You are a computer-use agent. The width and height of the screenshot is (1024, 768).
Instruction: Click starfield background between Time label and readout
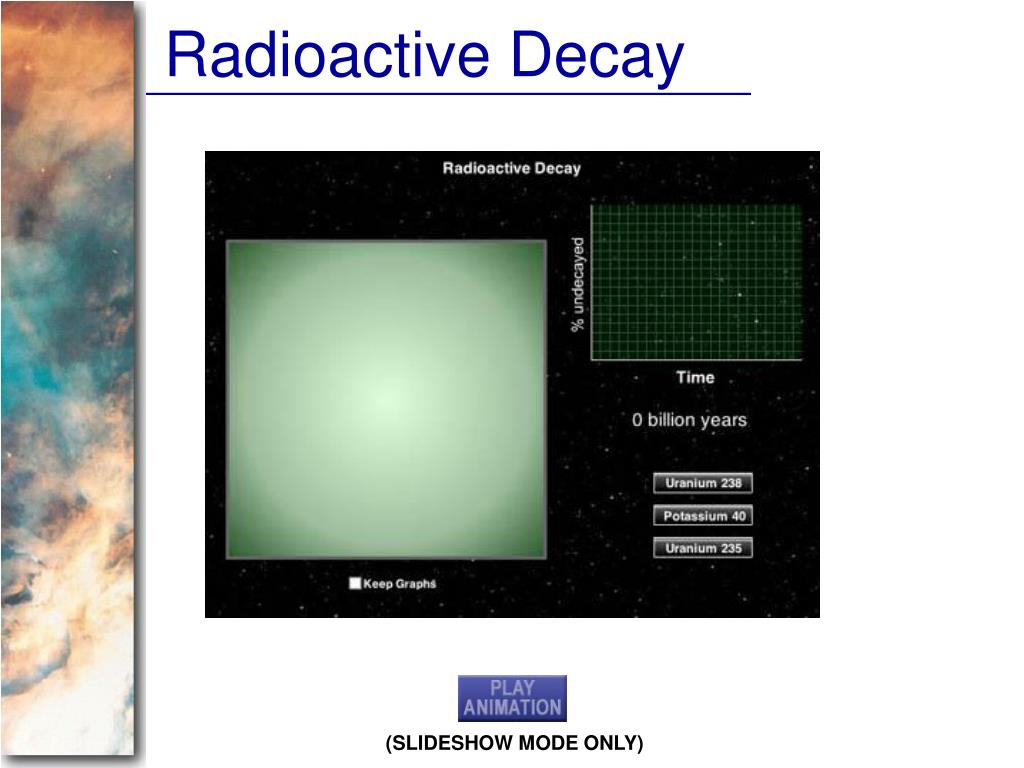coord(690,398)
